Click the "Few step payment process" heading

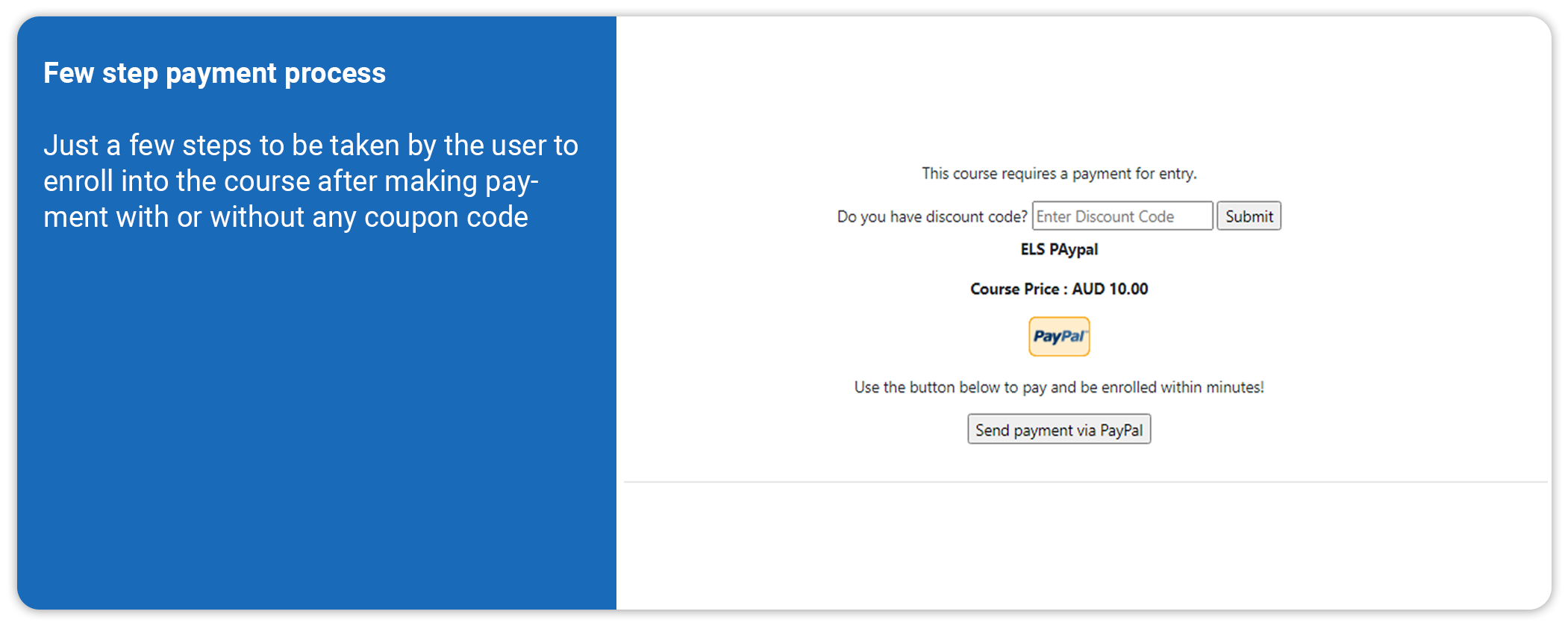tap(214, 73)
